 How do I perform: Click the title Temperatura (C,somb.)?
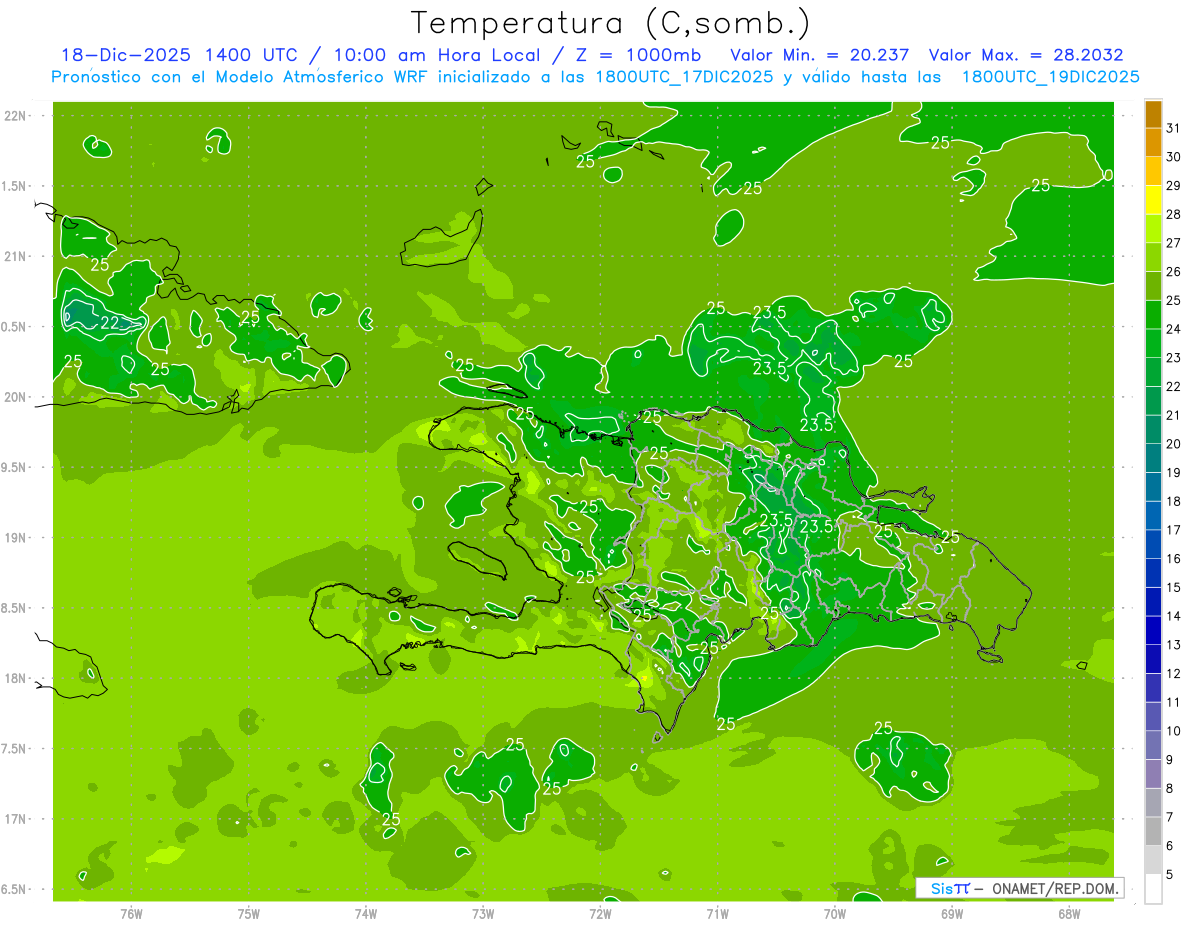click(x=610, y=23)
